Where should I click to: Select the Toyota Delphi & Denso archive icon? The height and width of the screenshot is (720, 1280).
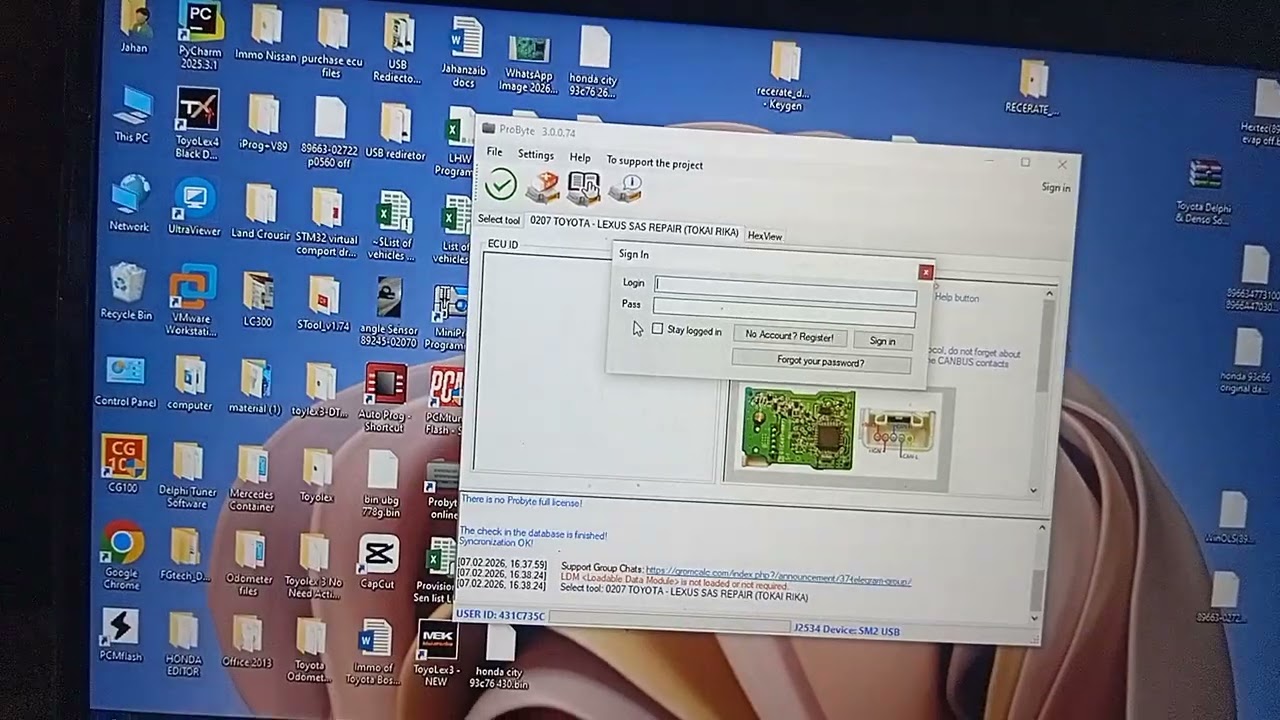click(x=1204, y=193)
